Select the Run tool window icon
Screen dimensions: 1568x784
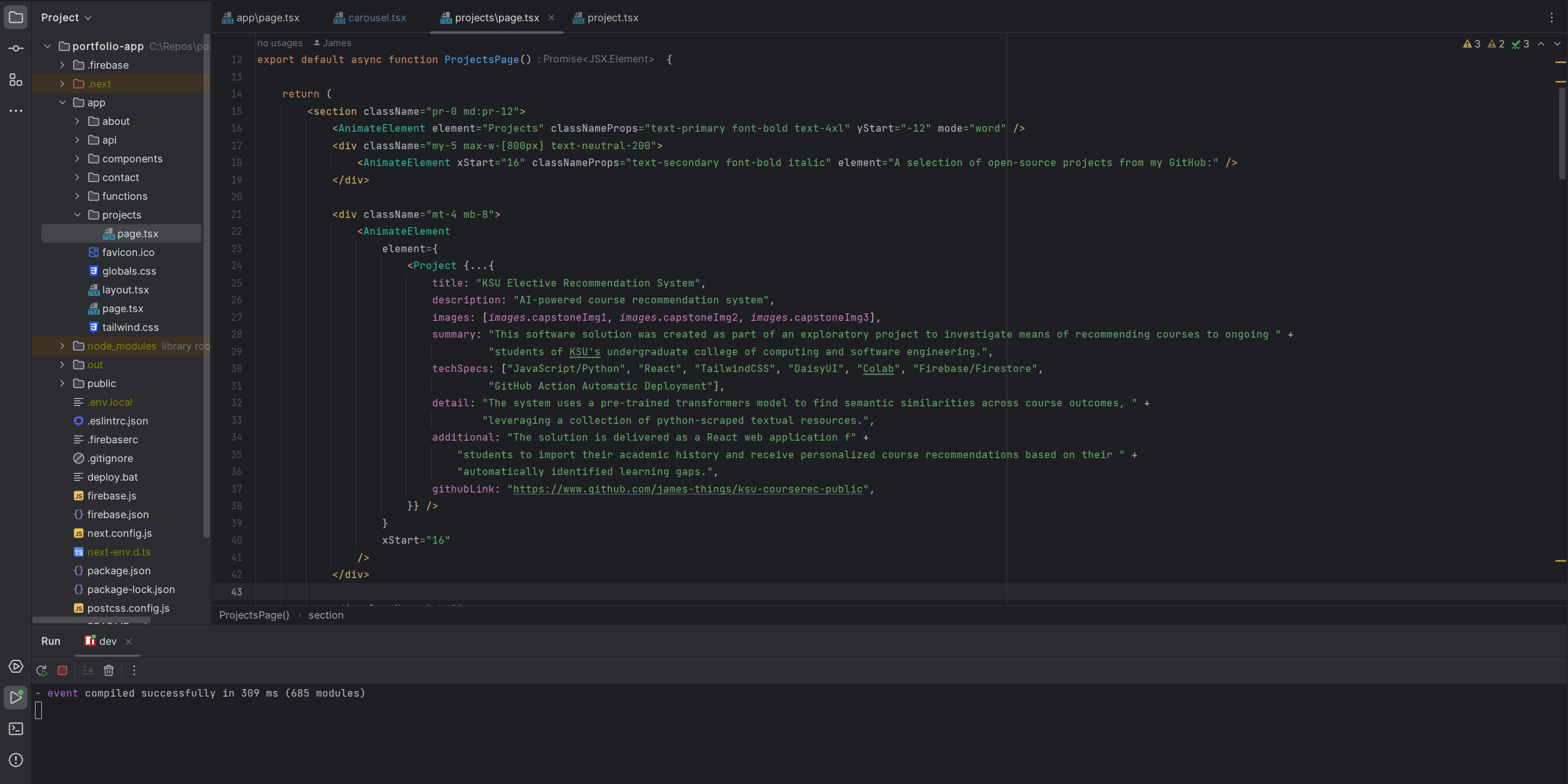16,697
